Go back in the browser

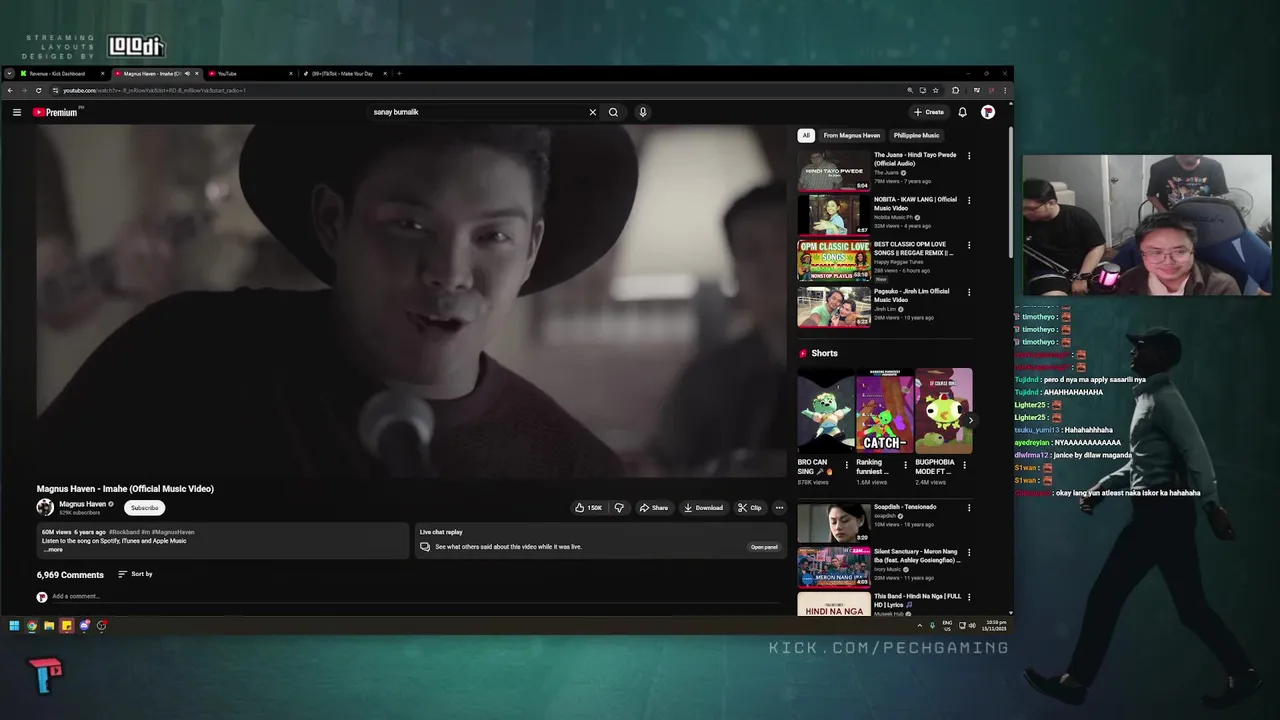click(x=10, y=90)
